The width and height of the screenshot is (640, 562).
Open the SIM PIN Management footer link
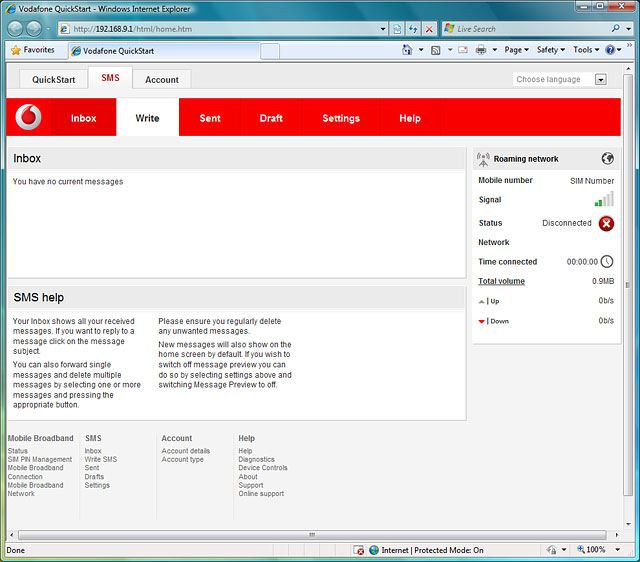[40, 460]
